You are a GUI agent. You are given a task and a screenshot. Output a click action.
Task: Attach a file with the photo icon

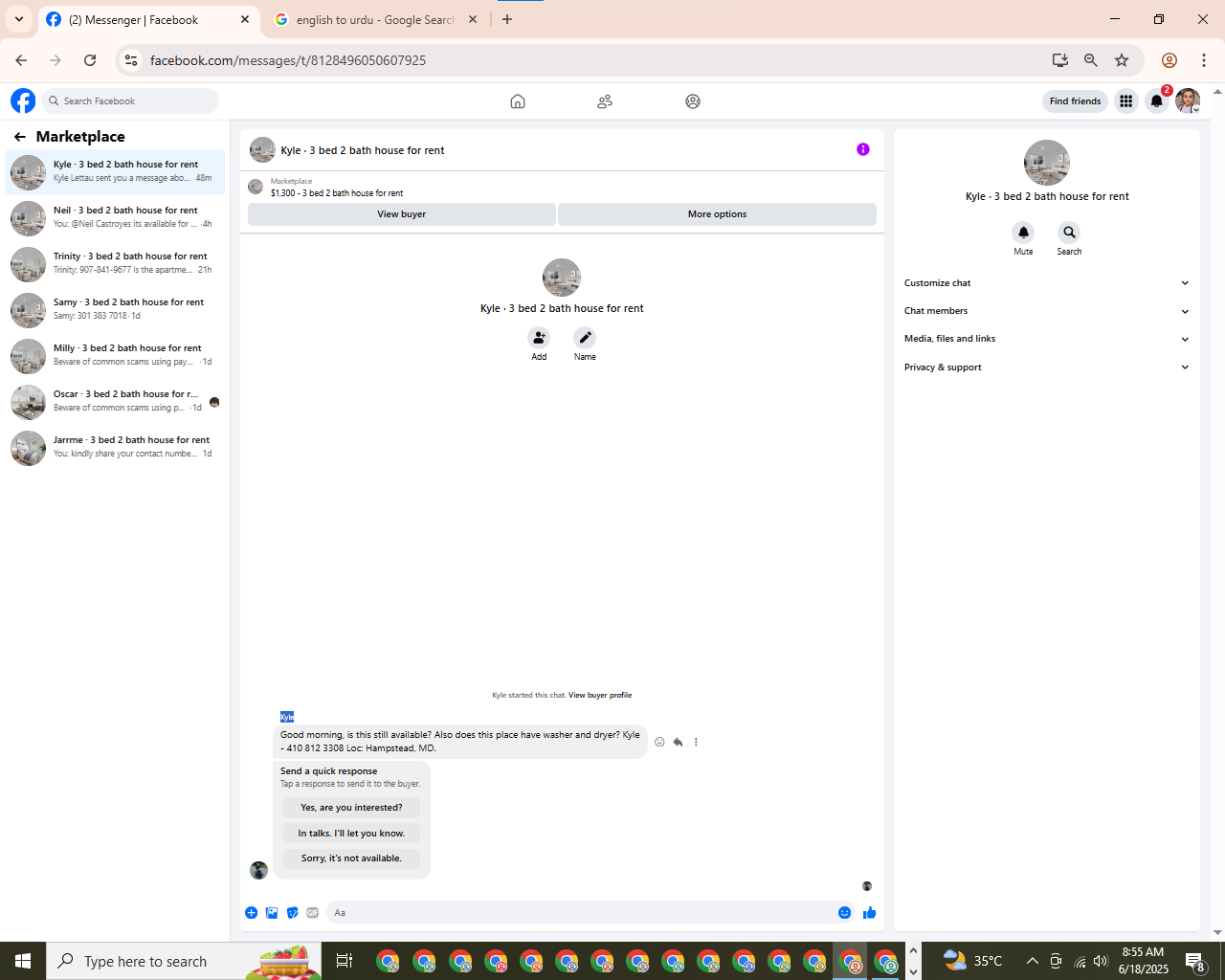[272, 913]
